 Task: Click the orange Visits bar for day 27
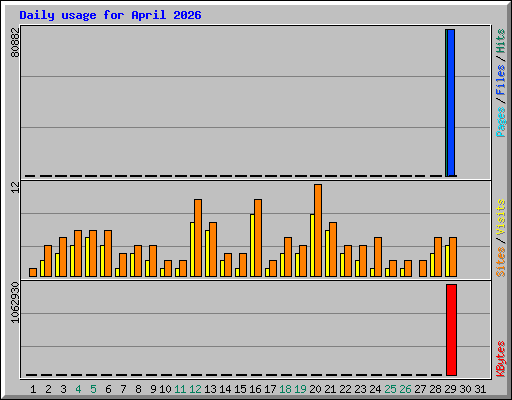(423, 268)
